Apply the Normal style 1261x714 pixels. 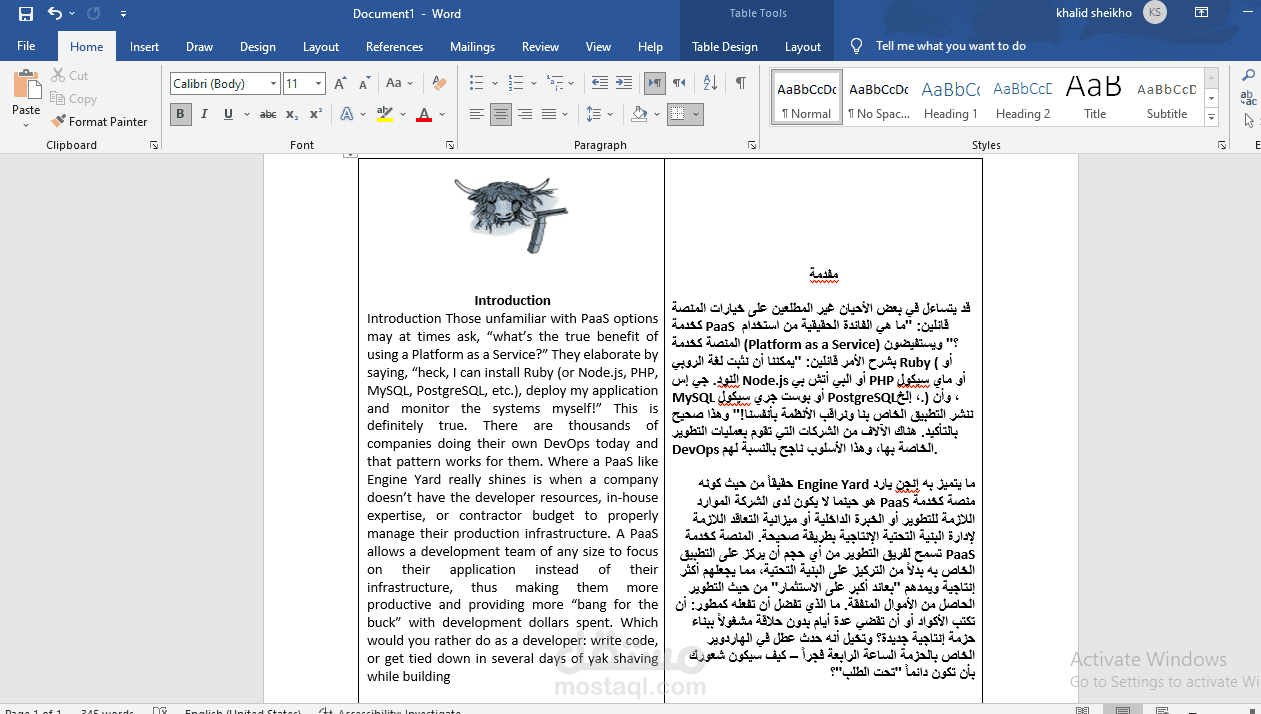pyautogui.click(x=806, y=97)
